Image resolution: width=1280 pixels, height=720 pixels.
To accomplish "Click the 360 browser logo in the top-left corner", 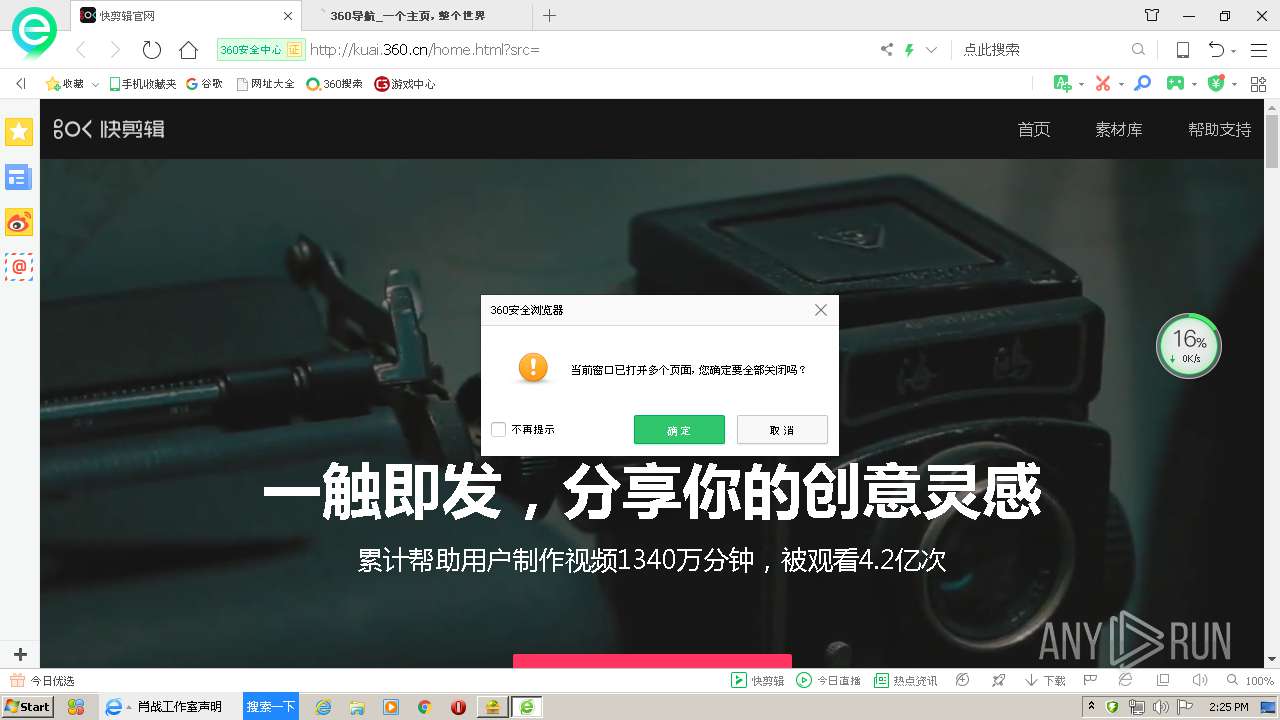I will click(x=35, y=32).
